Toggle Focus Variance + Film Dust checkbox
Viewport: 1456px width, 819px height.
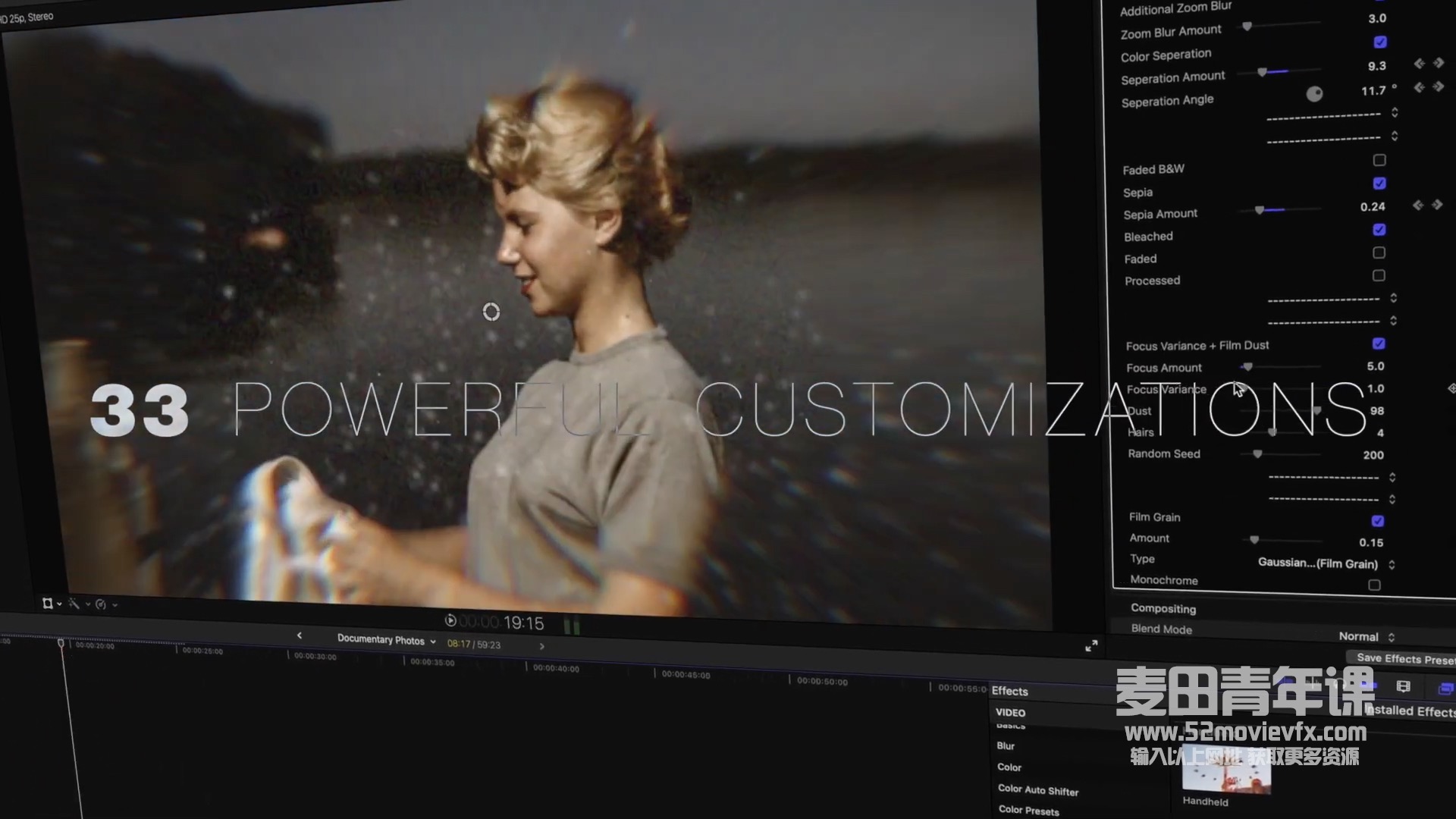tap(1379, 344)
